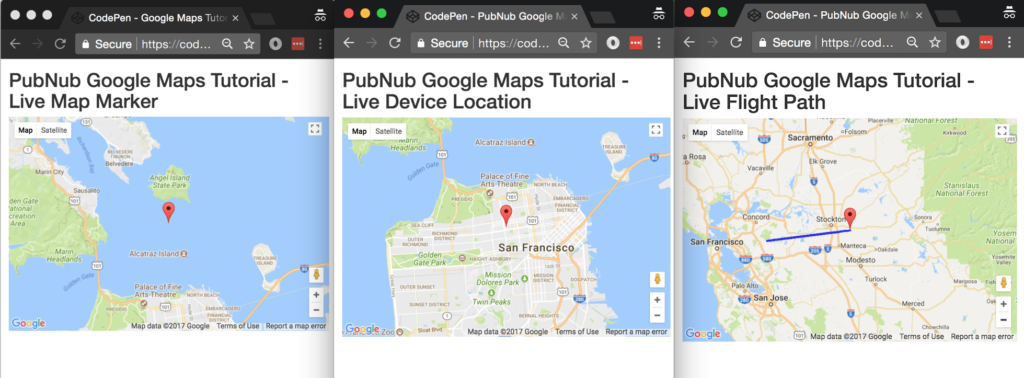Click the blue flight path line
1024x378 pixels.
pyautogui.click(x=808, y=235)
